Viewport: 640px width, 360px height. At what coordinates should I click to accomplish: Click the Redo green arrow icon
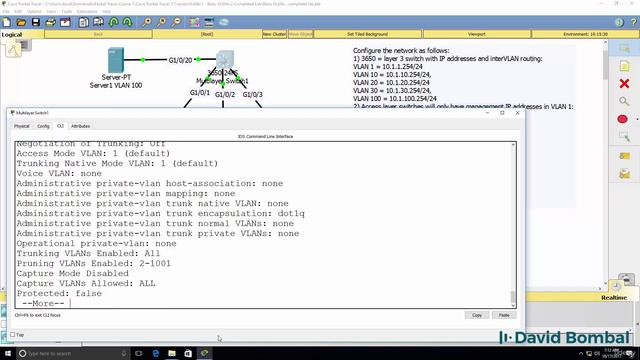click(128, 22)
